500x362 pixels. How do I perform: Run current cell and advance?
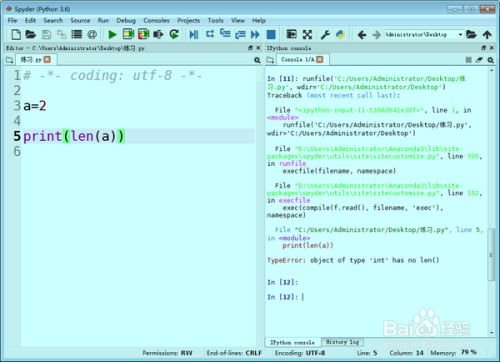[144, 34]
